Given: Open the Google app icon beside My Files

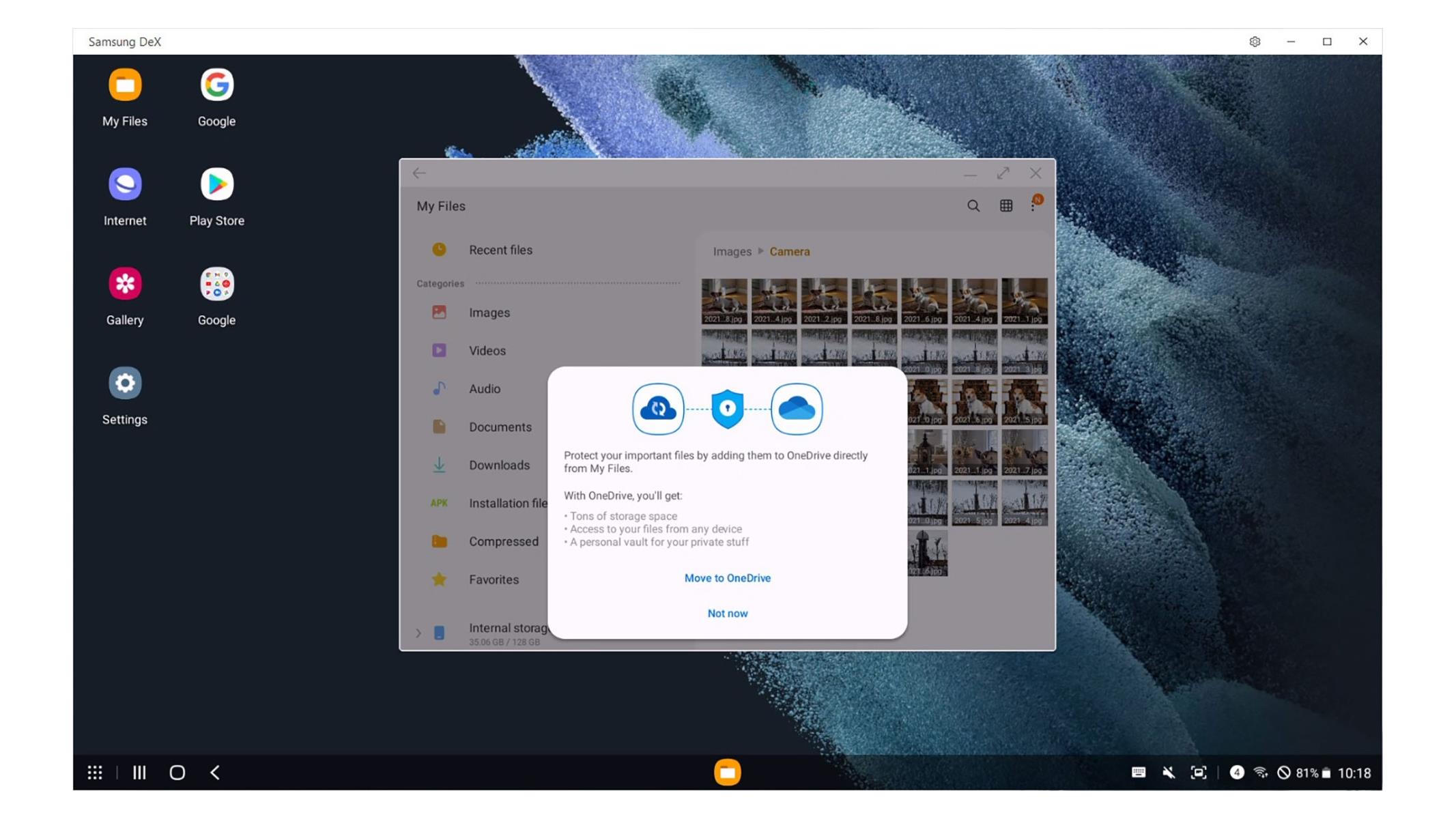Looking at the screenshot, I should click(216, 85).
